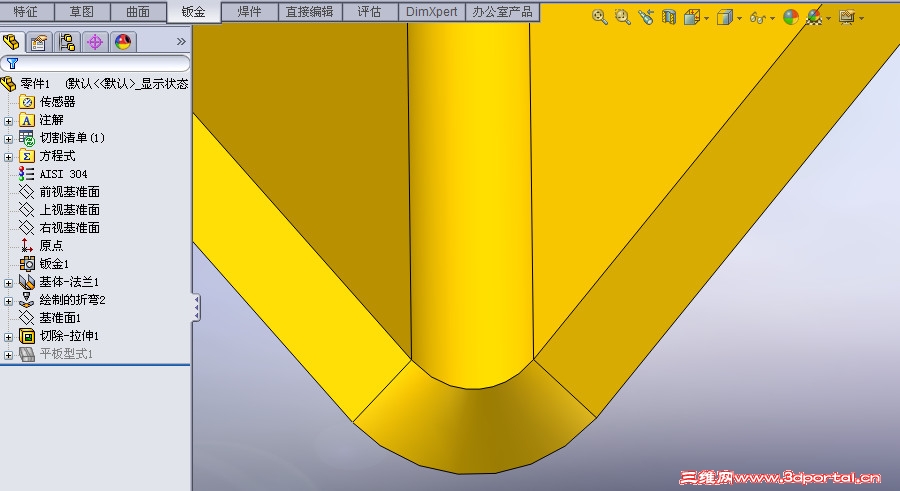This screenshot has height=491, width=900.
Task: Select 右视基准面 plane
Action: 69,227
